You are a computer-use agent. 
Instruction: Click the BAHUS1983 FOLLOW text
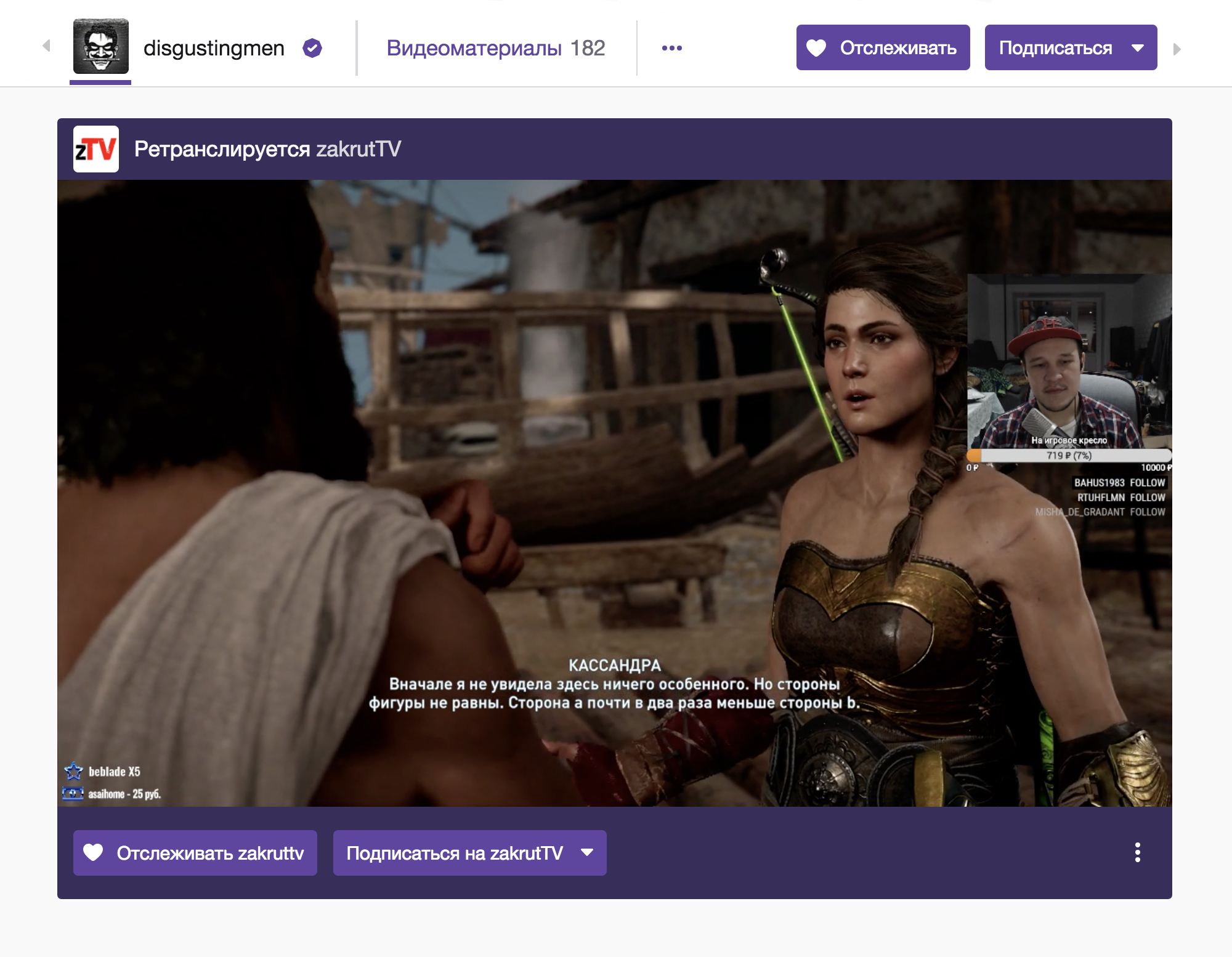1119,483
